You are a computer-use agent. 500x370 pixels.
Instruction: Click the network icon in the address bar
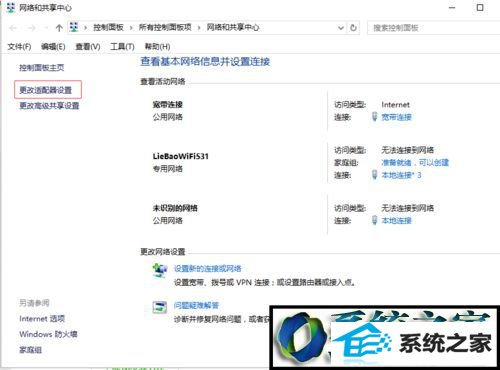pos(74,27)
